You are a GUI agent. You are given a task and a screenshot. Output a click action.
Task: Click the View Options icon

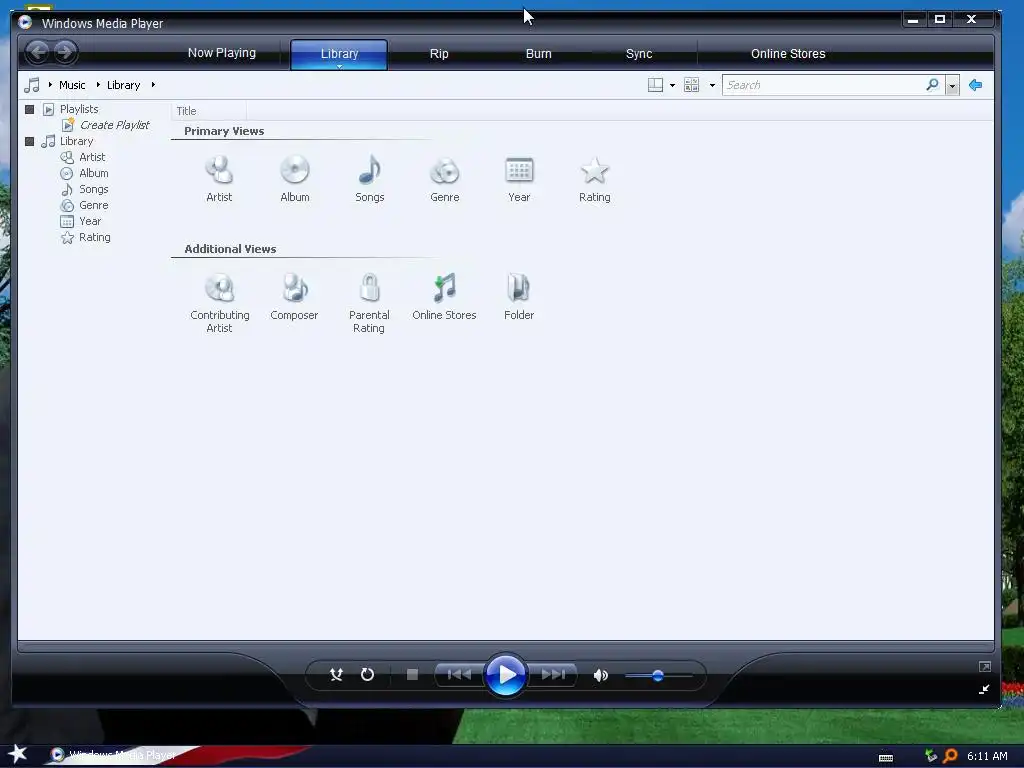click(x=691, y=85)
